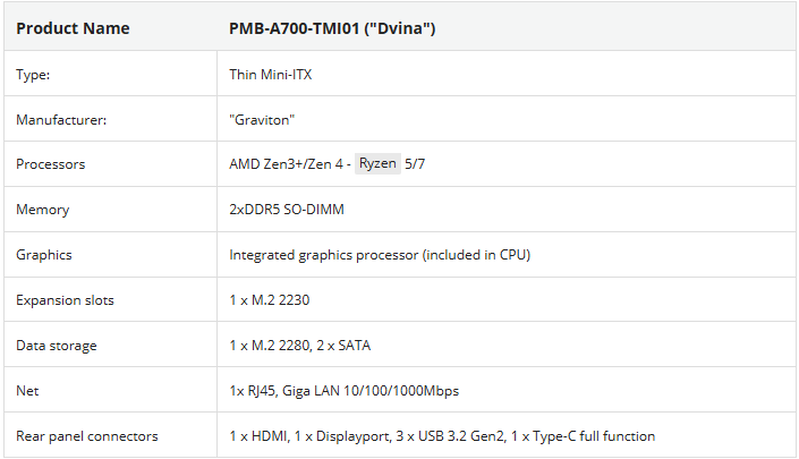Image resolution: width=799 pixels, height=459 pixels.
Task: Click the Rear panel connectors label
Action: coord(87,436)
